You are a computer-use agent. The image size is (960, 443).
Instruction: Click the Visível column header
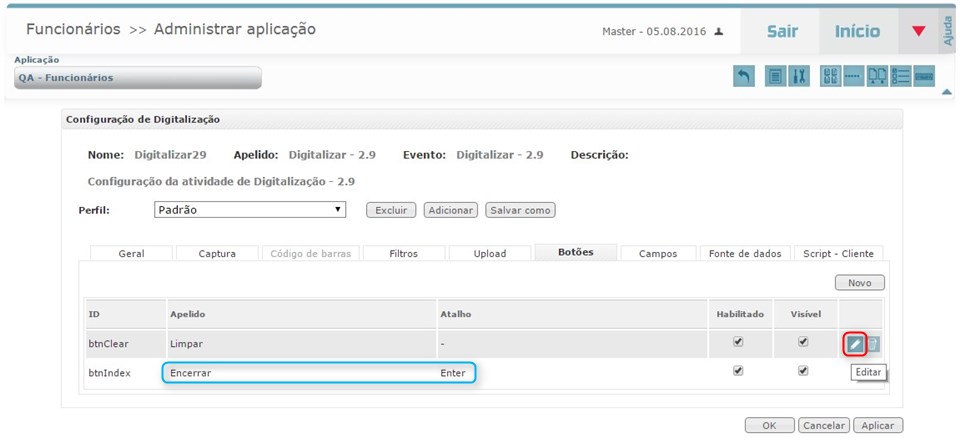(x=805, y=314)
